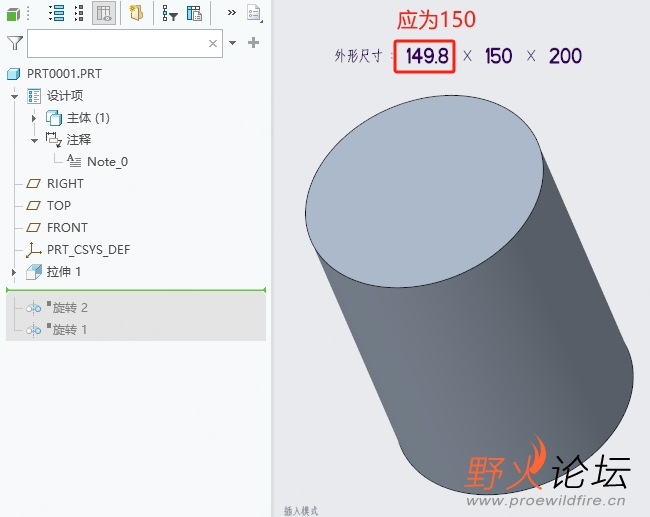Collapse the 注释 branch
650x517 pixels.
point(34,141)
